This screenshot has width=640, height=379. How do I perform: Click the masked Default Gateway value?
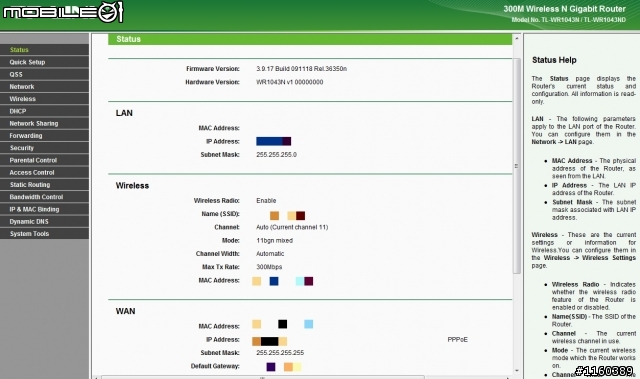[x=284, y=367]
